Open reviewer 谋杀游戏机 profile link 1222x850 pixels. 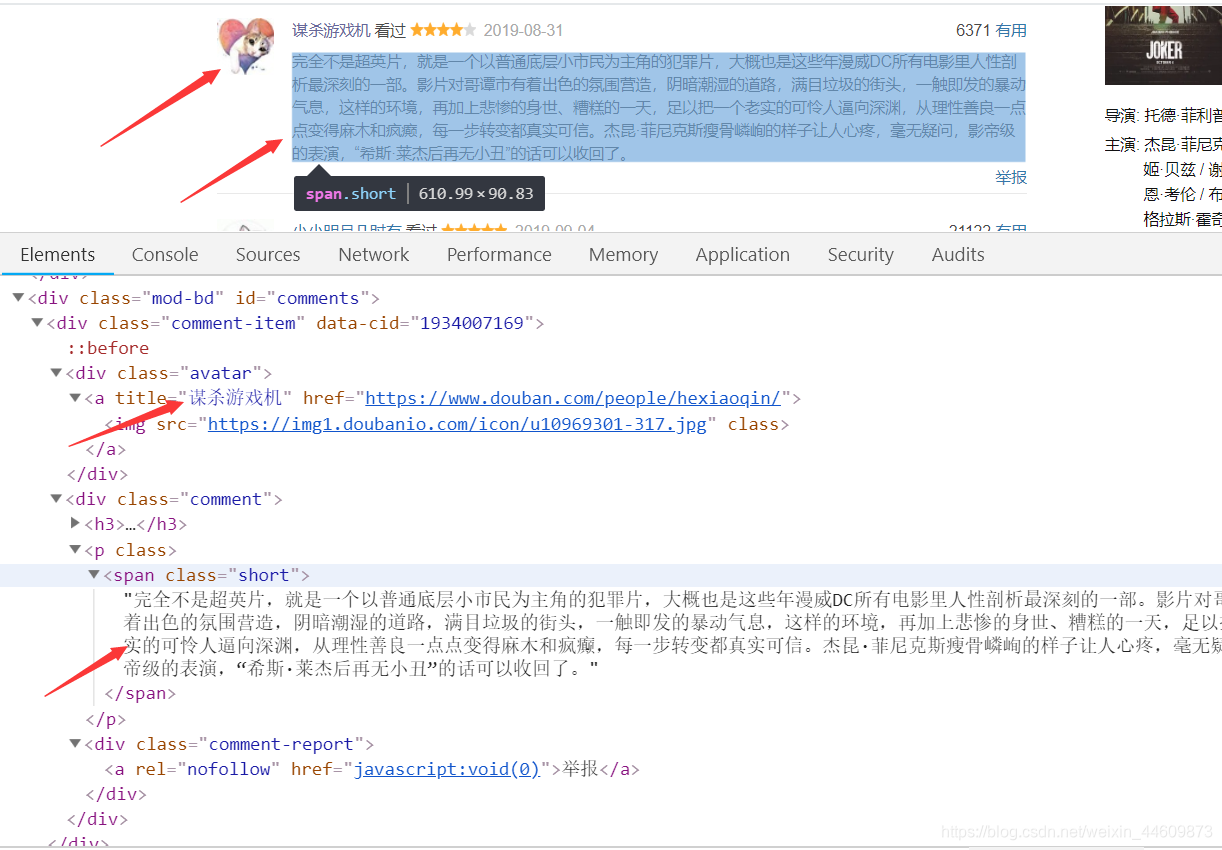(x=331, y=31)
